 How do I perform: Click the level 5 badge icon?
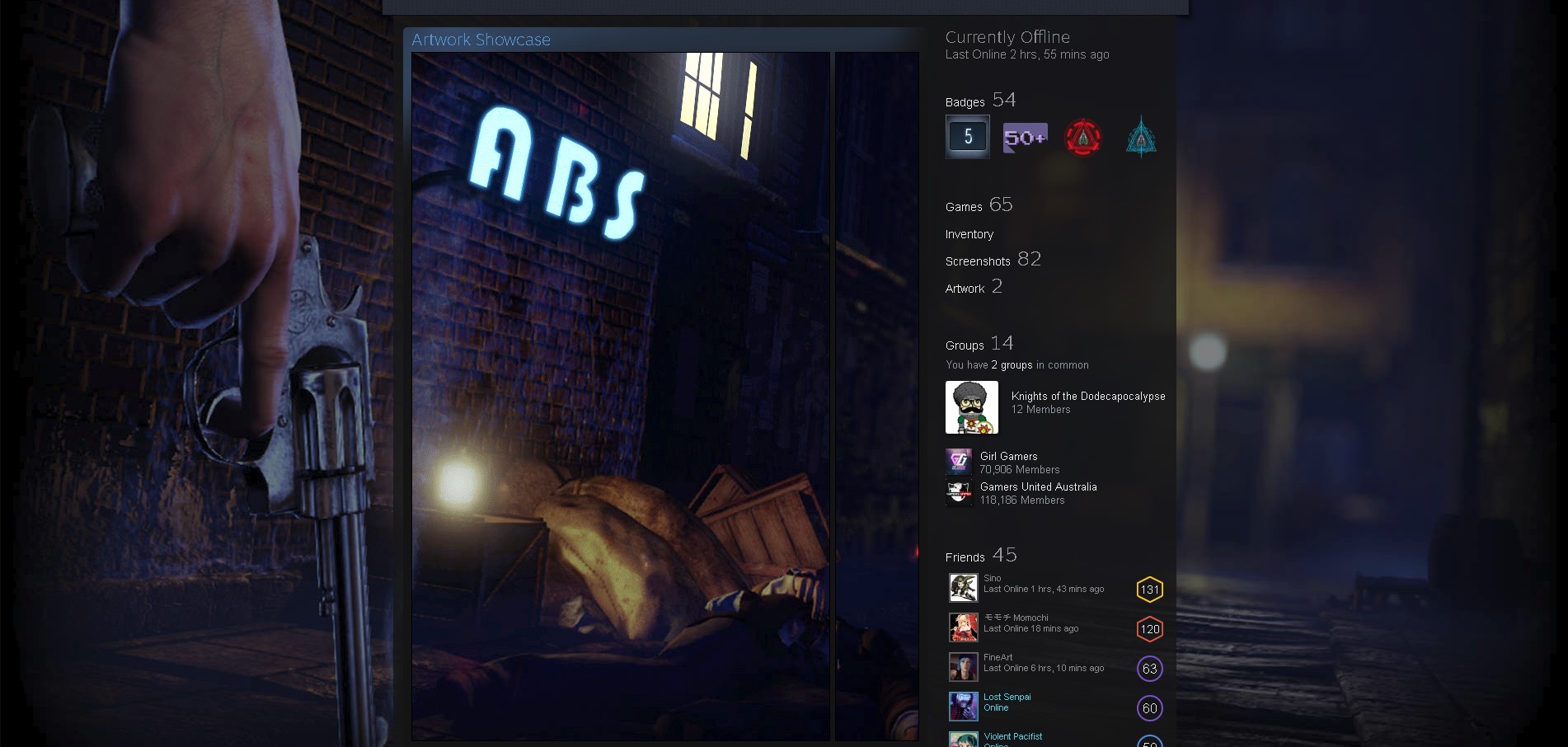[968, 137]
